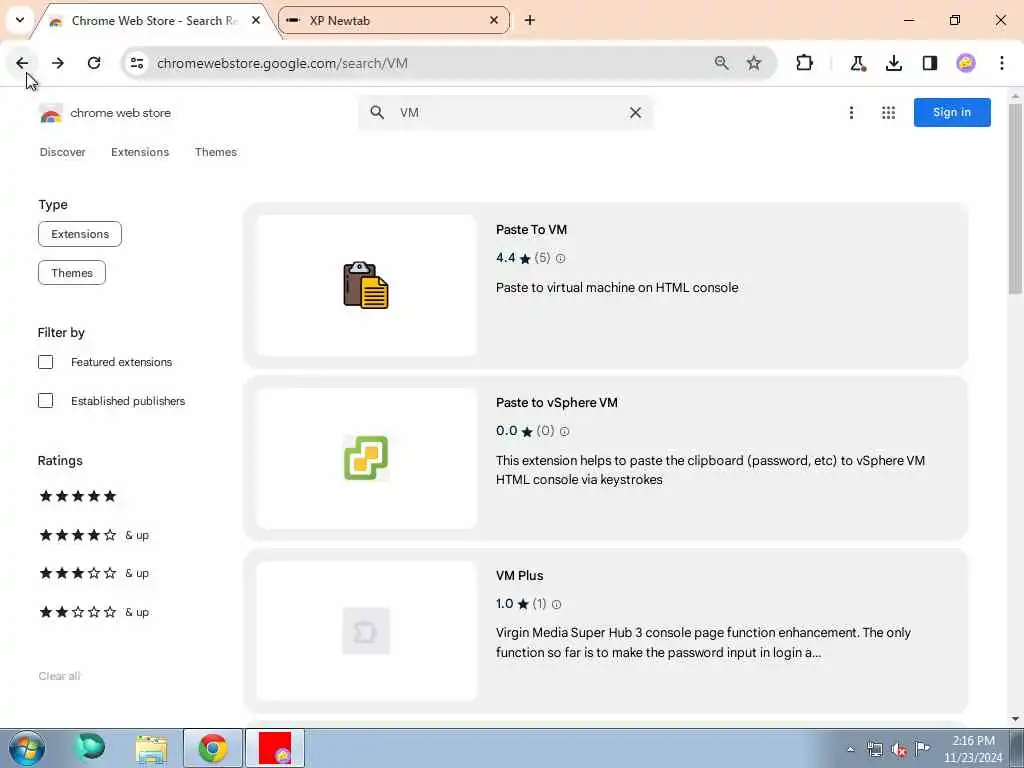Click the info icon beside Paste To VM rating
Screen dimensions: 1024x768
pyautogui.click(x=560, y=259)
